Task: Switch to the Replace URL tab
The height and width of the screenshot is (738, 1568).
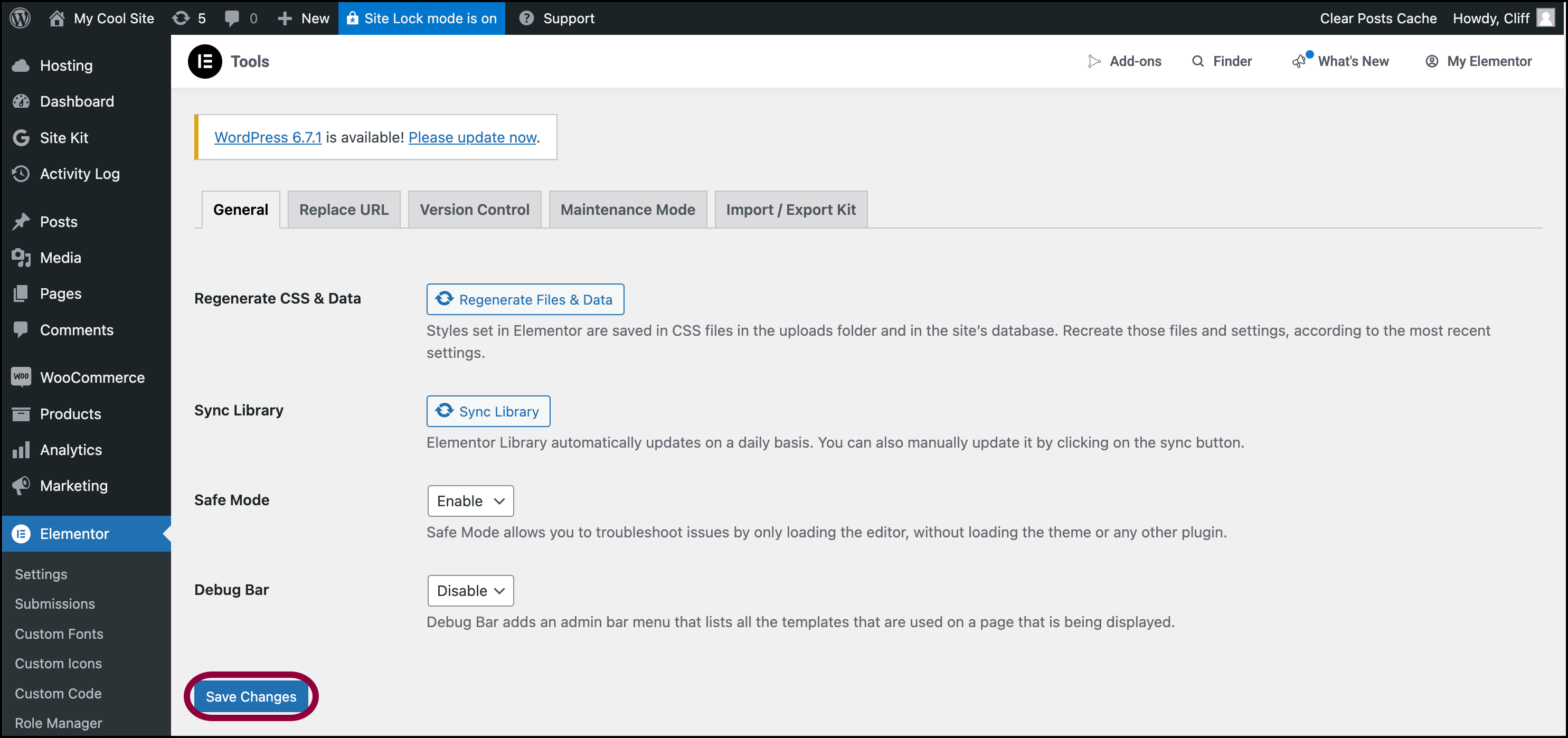Action: 344,210
